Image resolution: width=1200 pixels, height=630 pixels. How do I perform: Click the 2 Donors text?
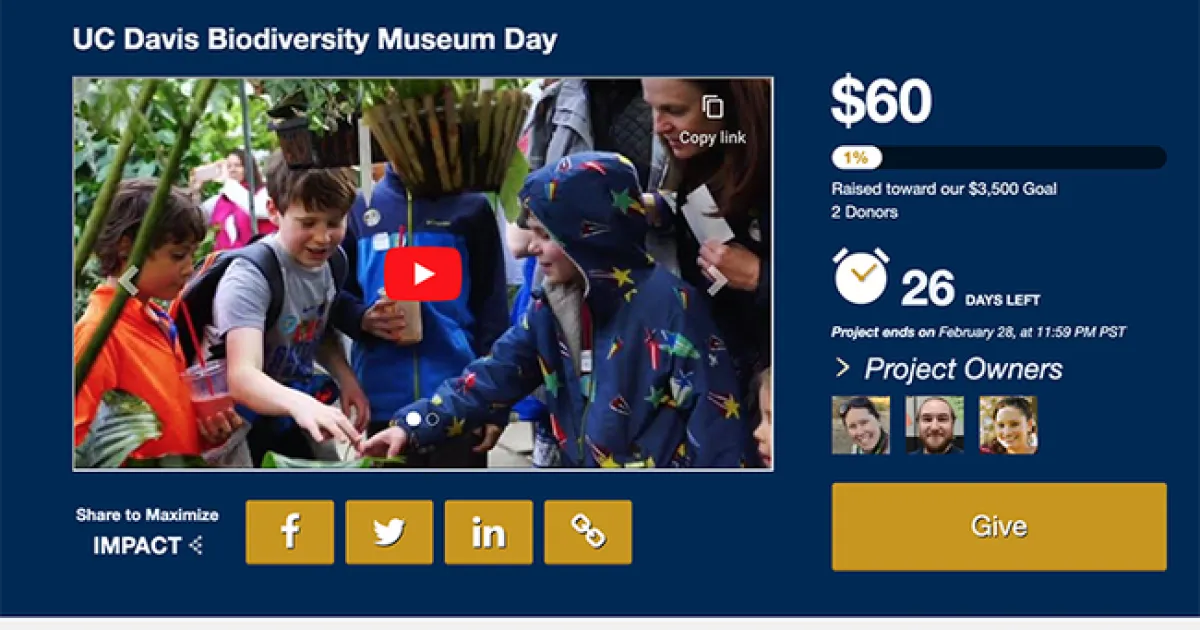865,212
